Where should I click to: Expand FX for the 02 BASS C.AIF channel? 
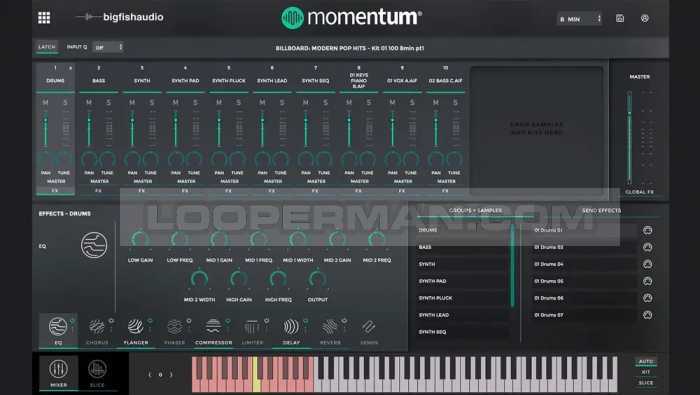[x=445, y=191]
